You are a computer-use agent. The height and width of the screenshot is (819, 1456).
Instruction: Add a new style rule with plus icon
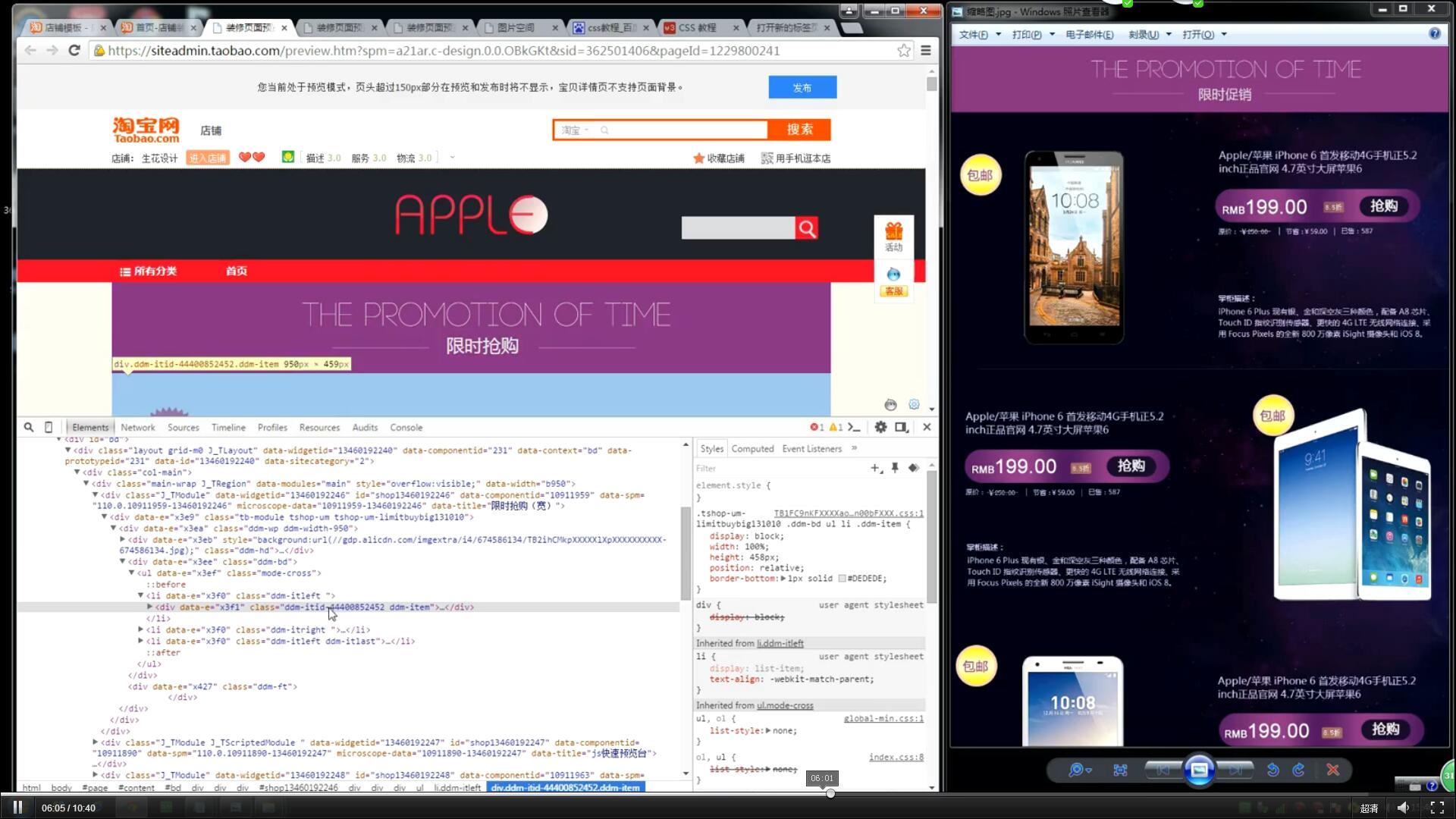[877, 468]
